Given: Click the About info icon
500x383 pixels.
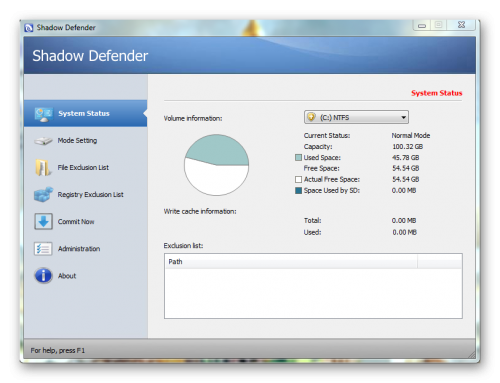Looking at the screenshot, I should point(43,276).
